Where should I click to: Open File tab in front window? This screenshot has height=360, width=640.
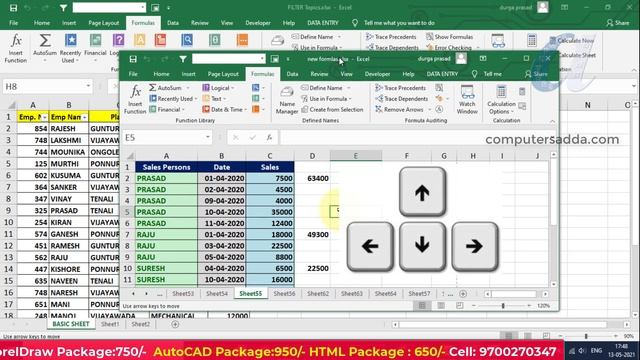tap(133, 74)
